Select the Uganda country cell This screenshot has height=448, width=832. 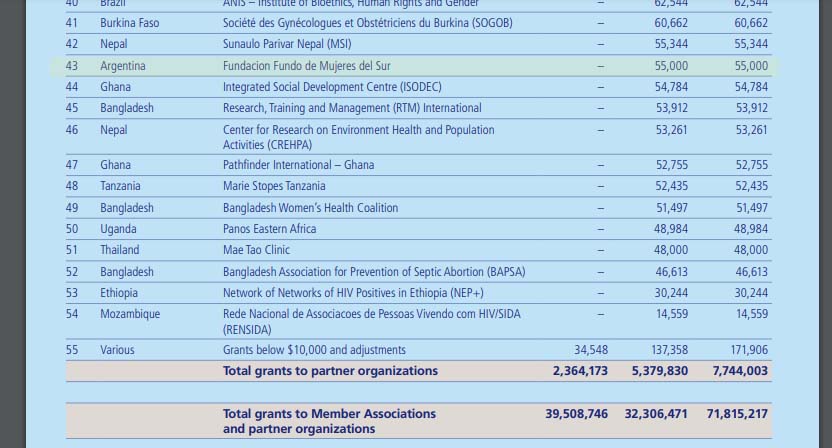[x=118, y=229]
